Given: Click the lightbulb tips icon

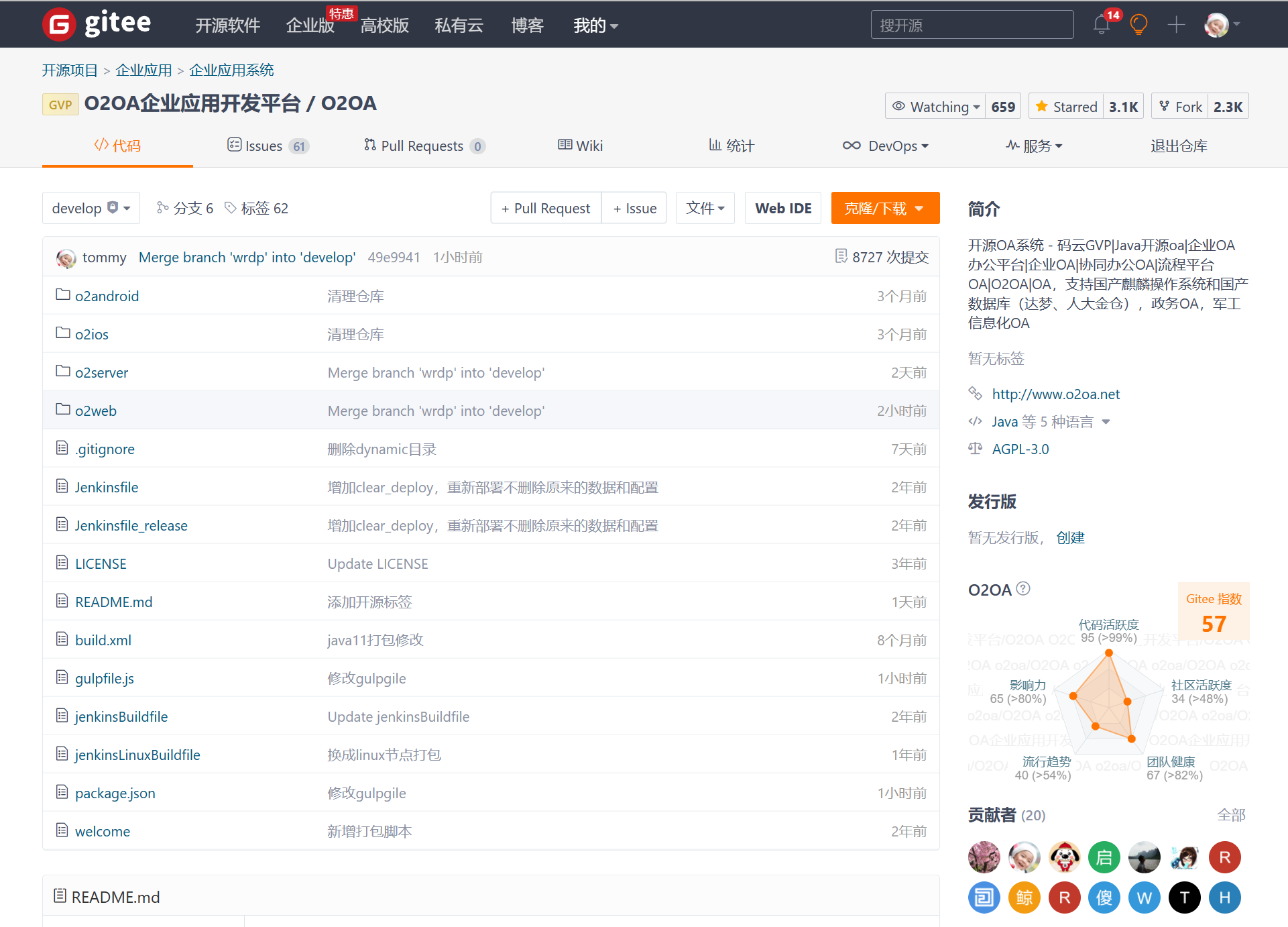Looking at the screenshot, I should 1138,25.
